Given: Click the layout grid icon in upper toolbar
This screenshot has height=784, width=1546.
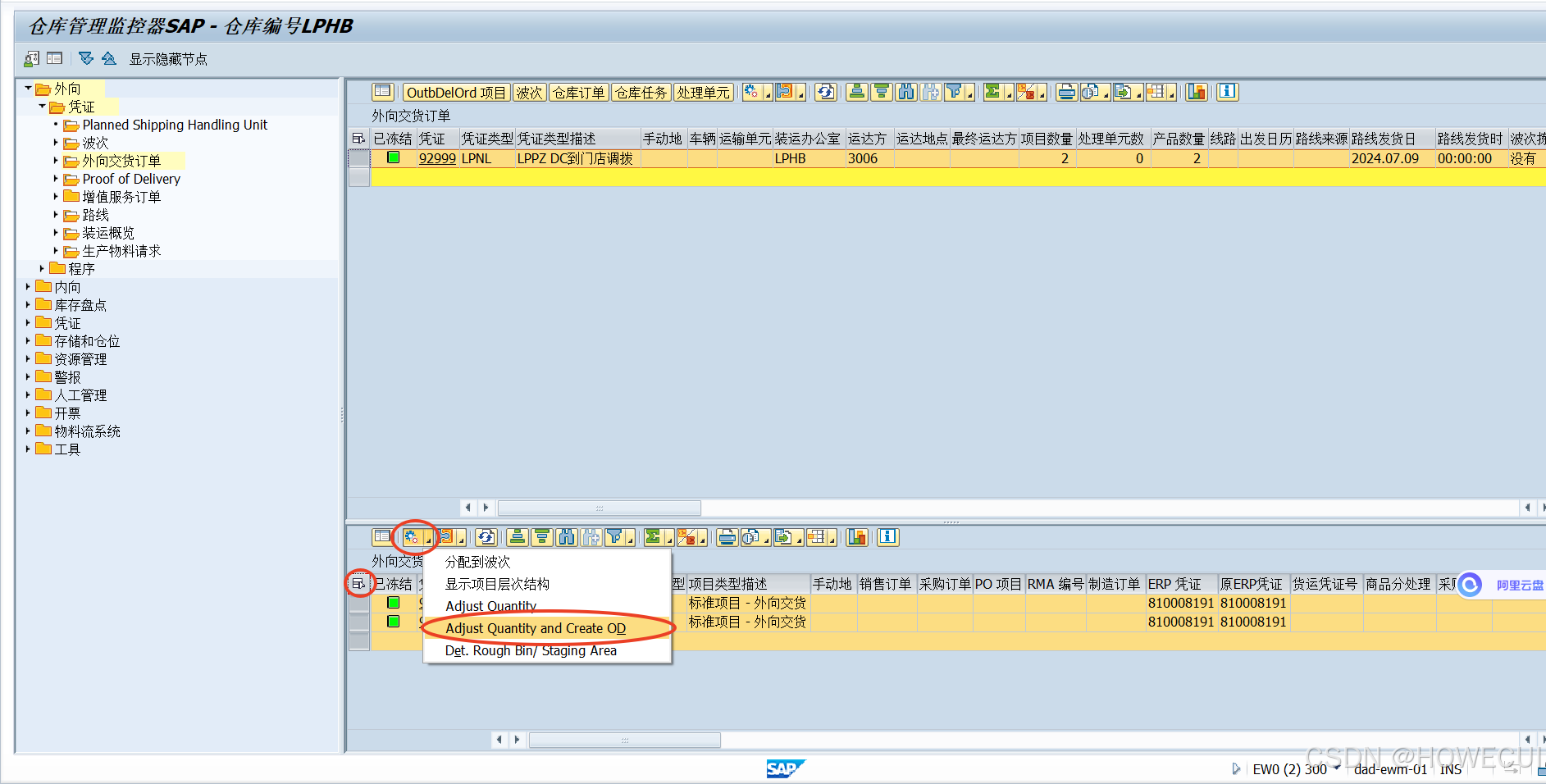Looking at the screenshot, I should point(1156,92).
